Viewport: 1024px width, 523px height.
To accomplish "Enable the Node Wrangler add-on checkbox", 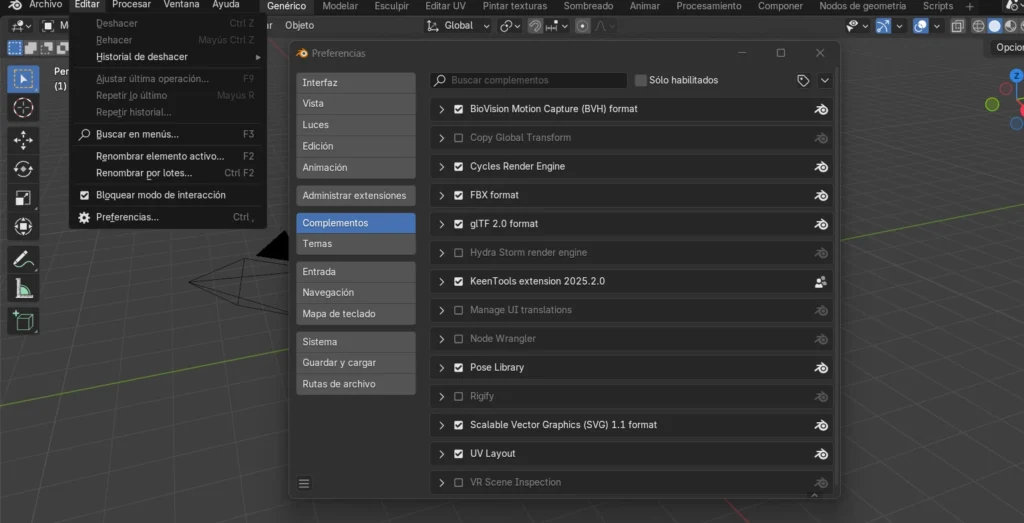I will pos(458,339).
